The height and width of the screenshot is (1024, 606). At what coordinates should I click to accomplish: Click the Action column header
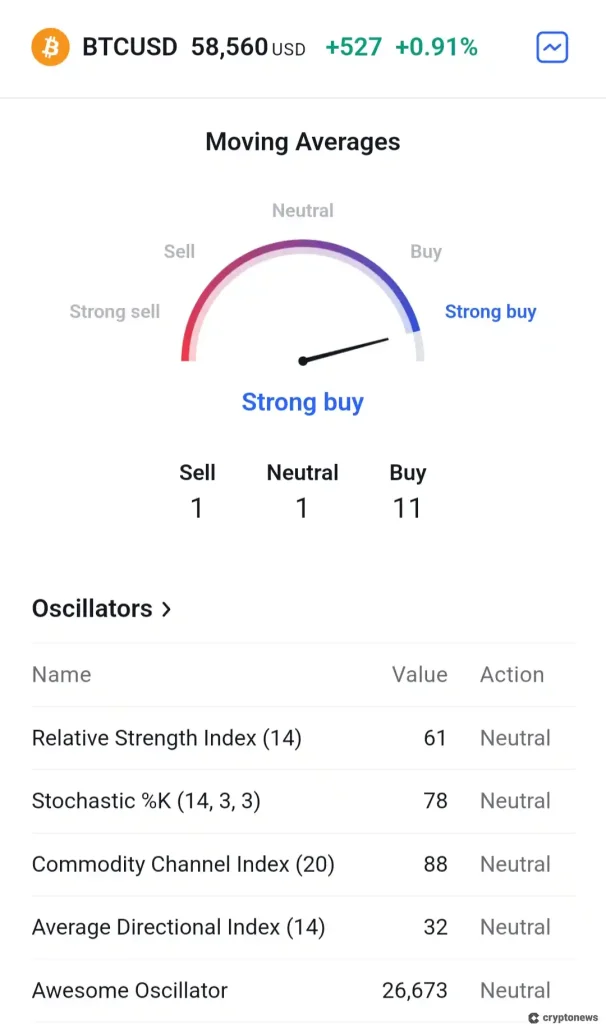[x=511, y=675]
